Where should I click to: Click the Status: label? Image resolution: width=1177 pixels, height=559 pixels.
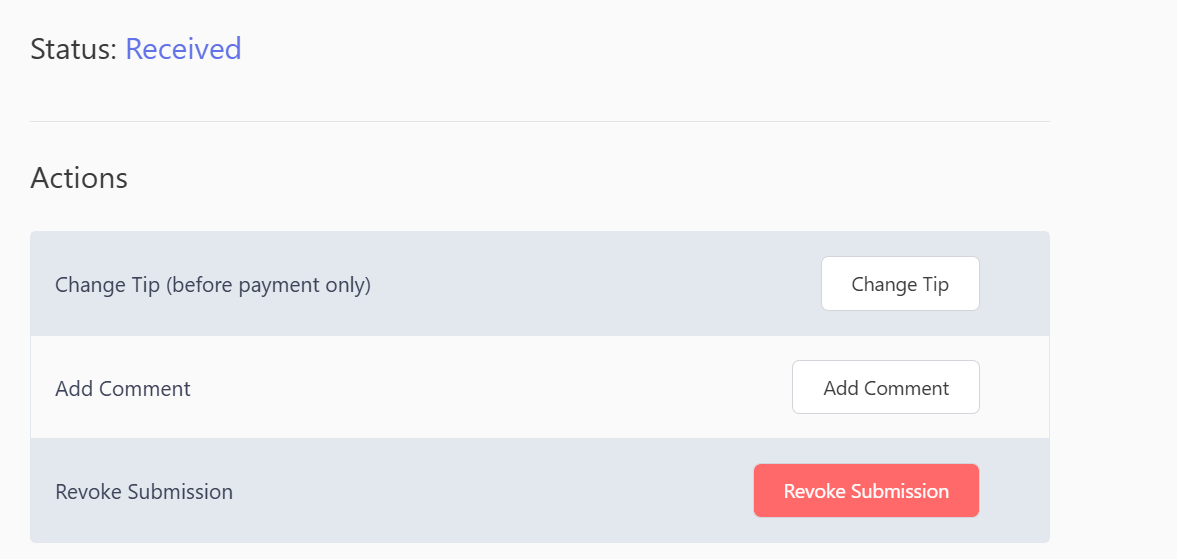click(74, 49)
